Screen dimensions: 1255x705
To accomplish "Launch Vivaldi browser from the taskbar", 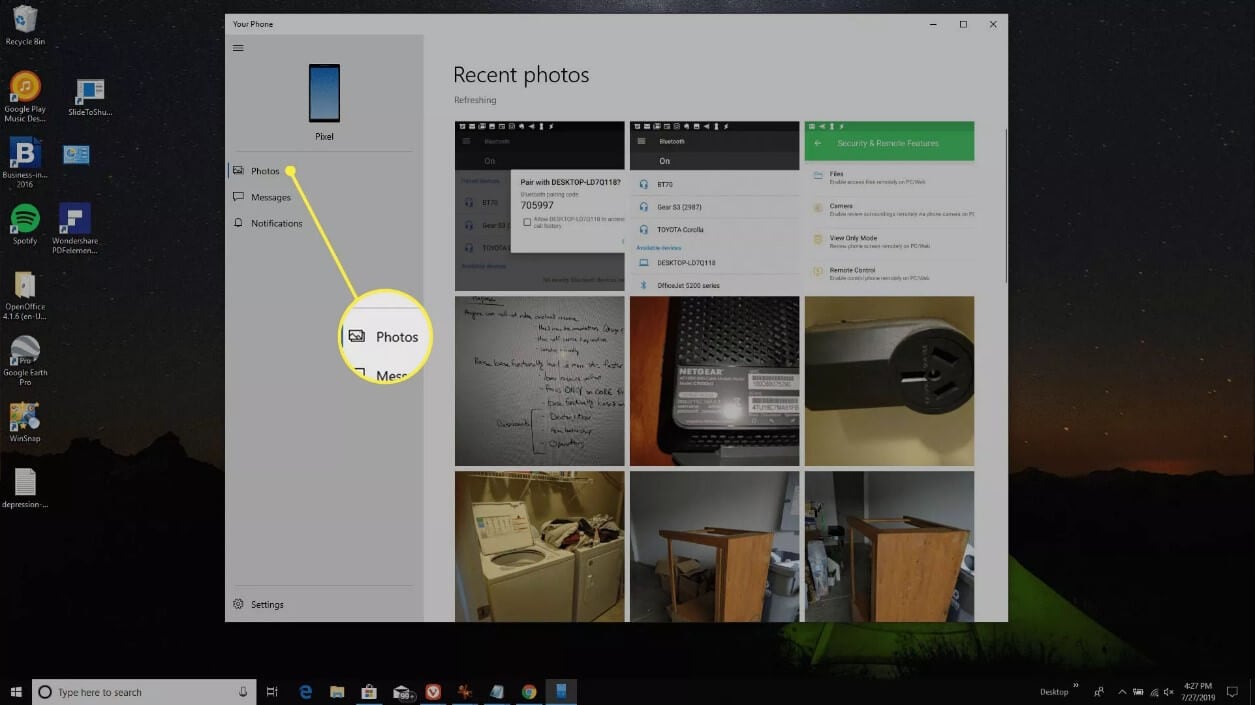I will point(433,692).
